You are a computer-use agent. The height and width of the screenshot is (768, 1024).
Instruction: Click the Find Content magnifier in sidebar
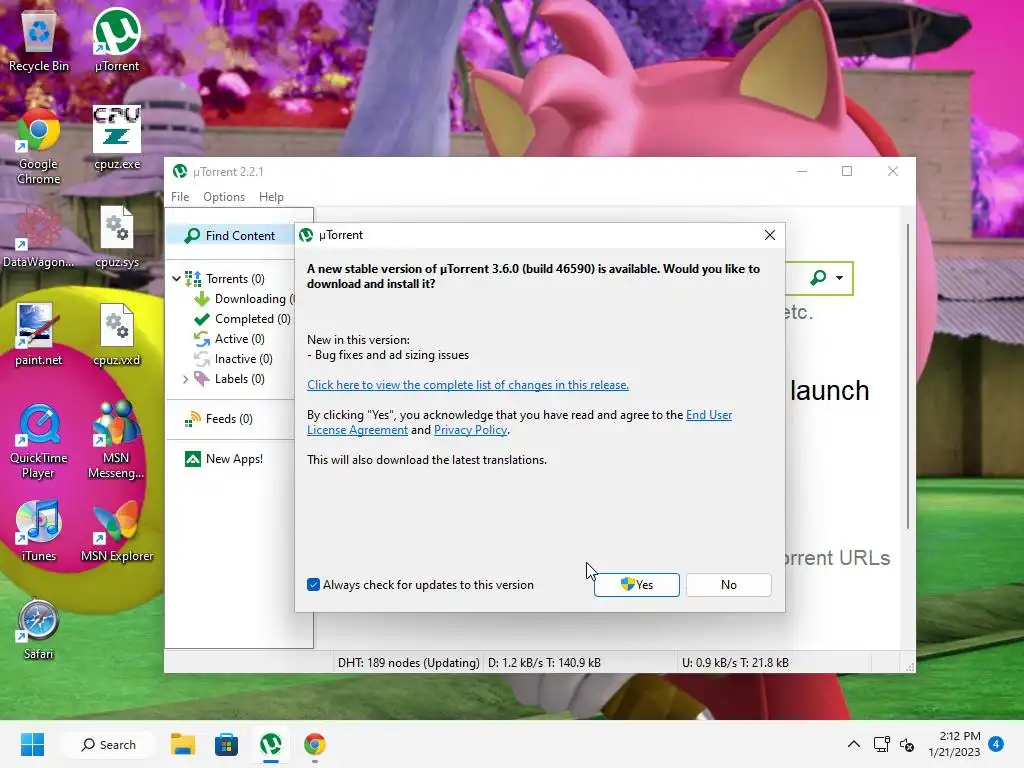192,236
